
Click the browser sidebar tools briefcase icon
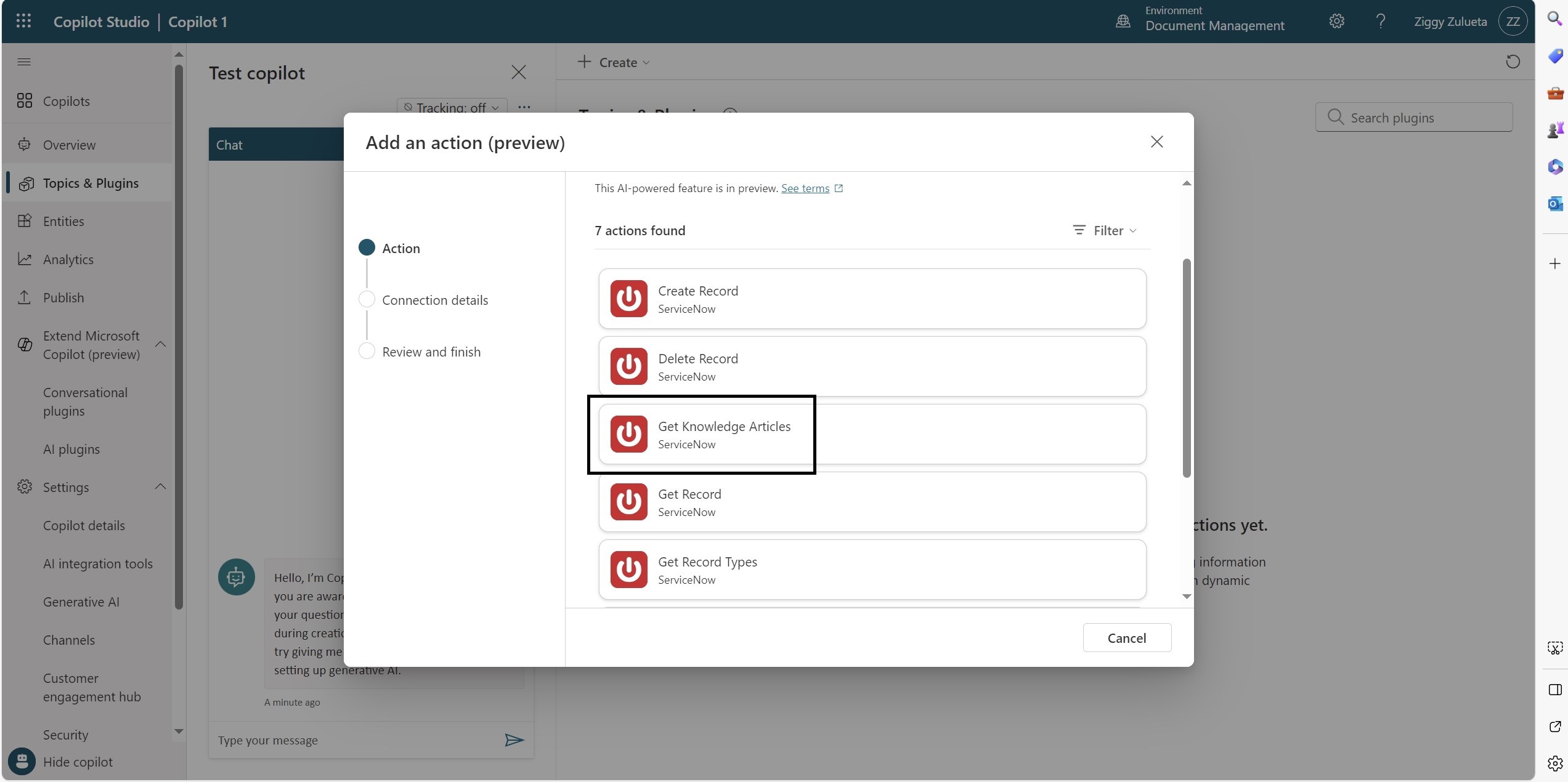(1554, 93)
